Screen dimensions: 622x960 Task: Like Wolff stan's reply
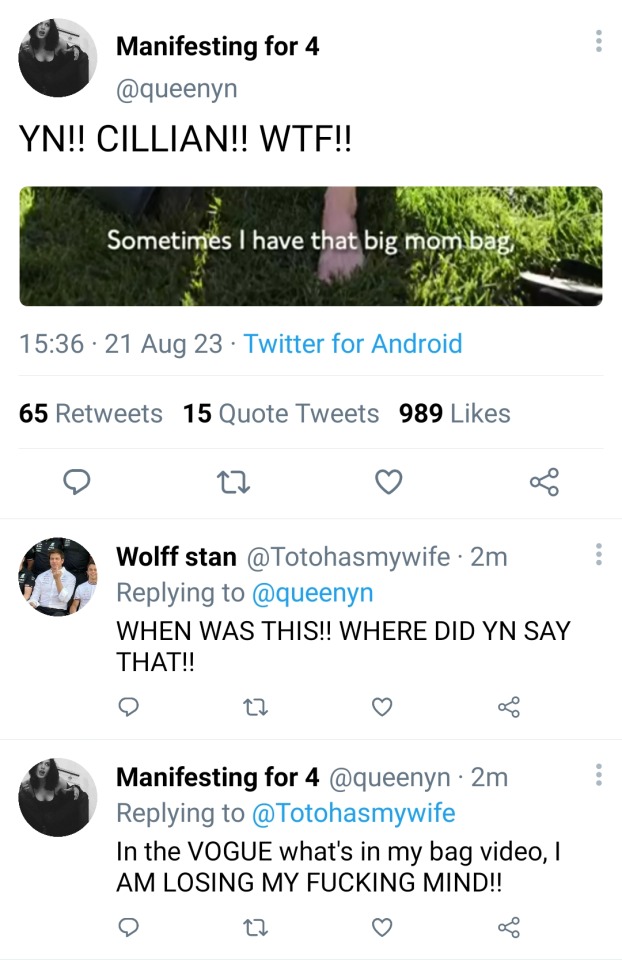click(381, 707)
